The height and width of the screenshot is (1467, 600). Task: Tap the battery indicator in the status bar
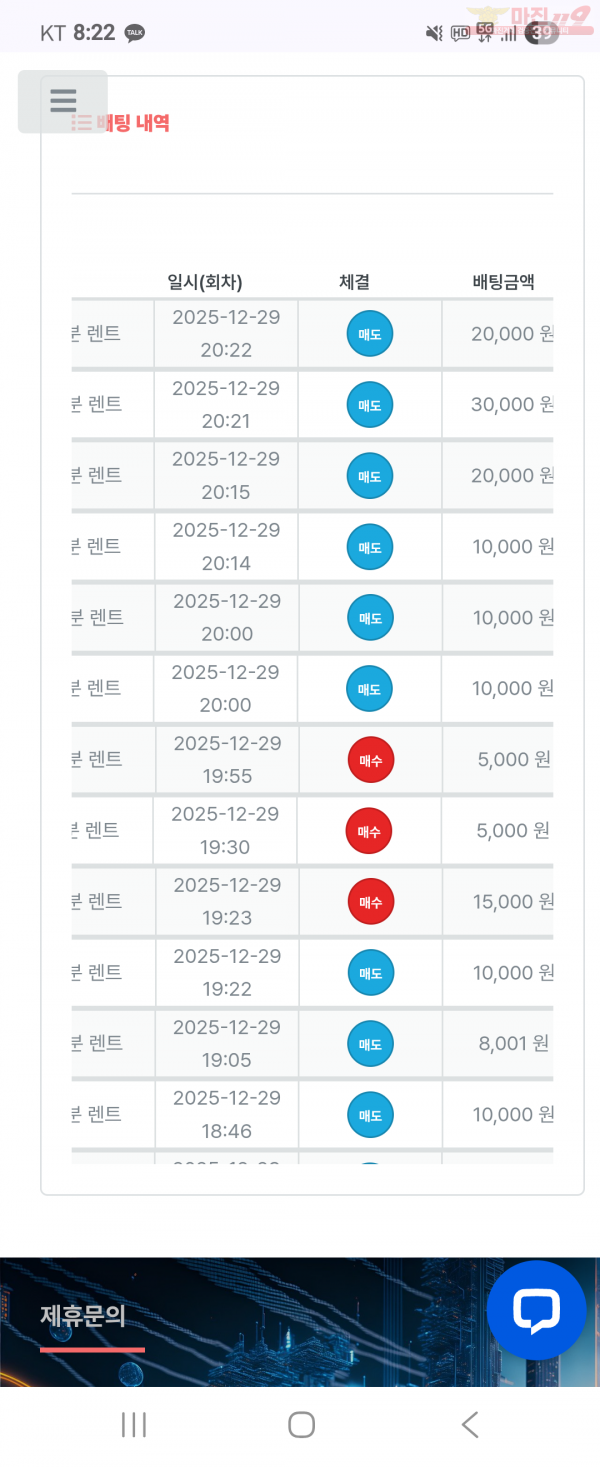[x=540, y=33]
